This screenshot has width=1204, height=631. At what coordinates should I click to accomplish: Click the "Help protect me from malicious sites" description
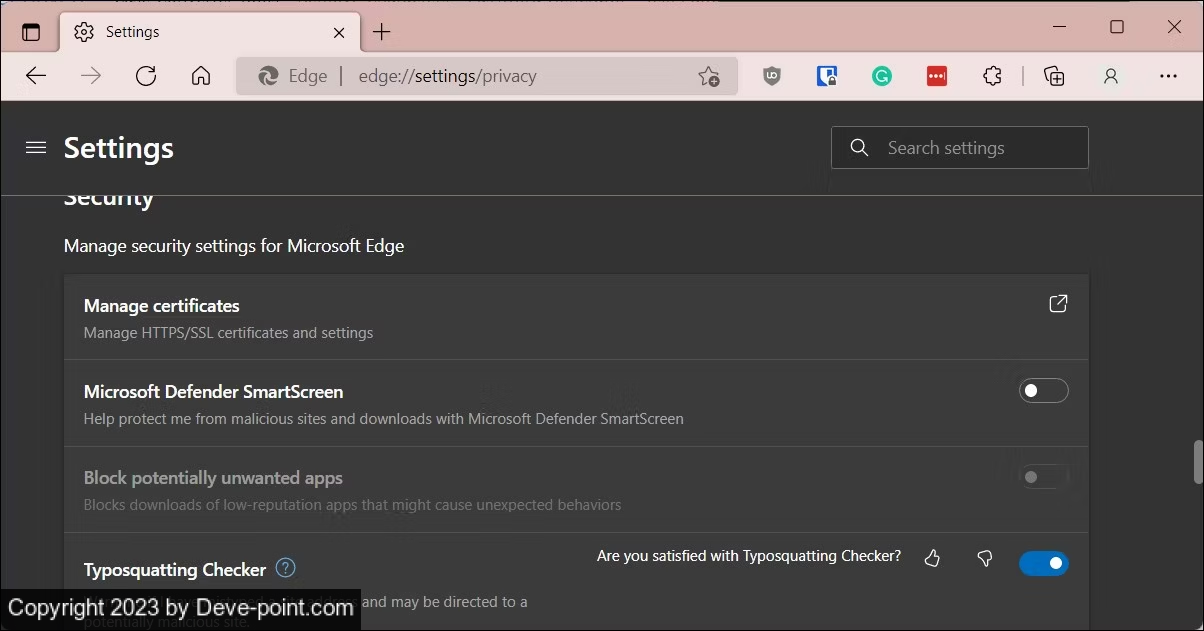click(384, 419)
